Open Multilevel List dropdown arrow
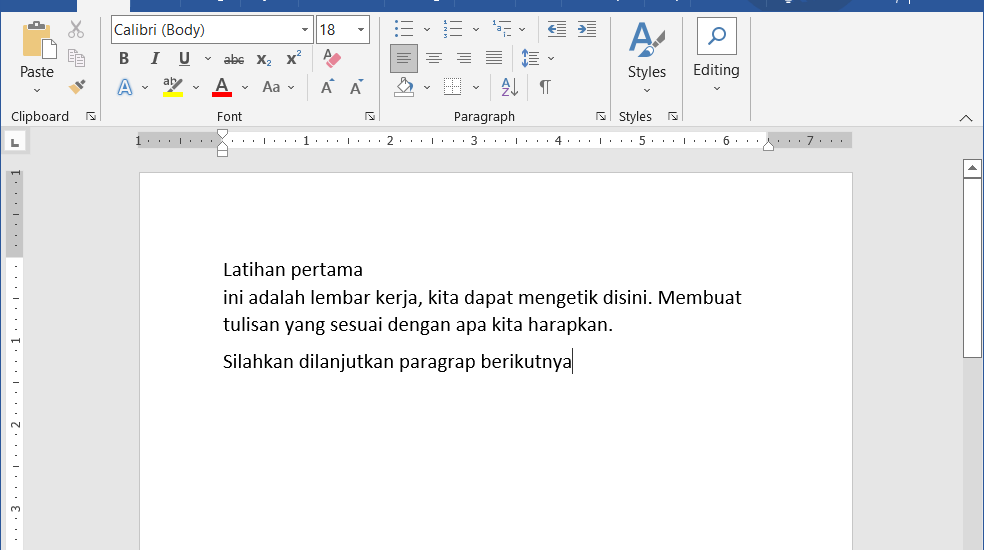The width and height of the screenshot is (984, 550). (522, 29)
